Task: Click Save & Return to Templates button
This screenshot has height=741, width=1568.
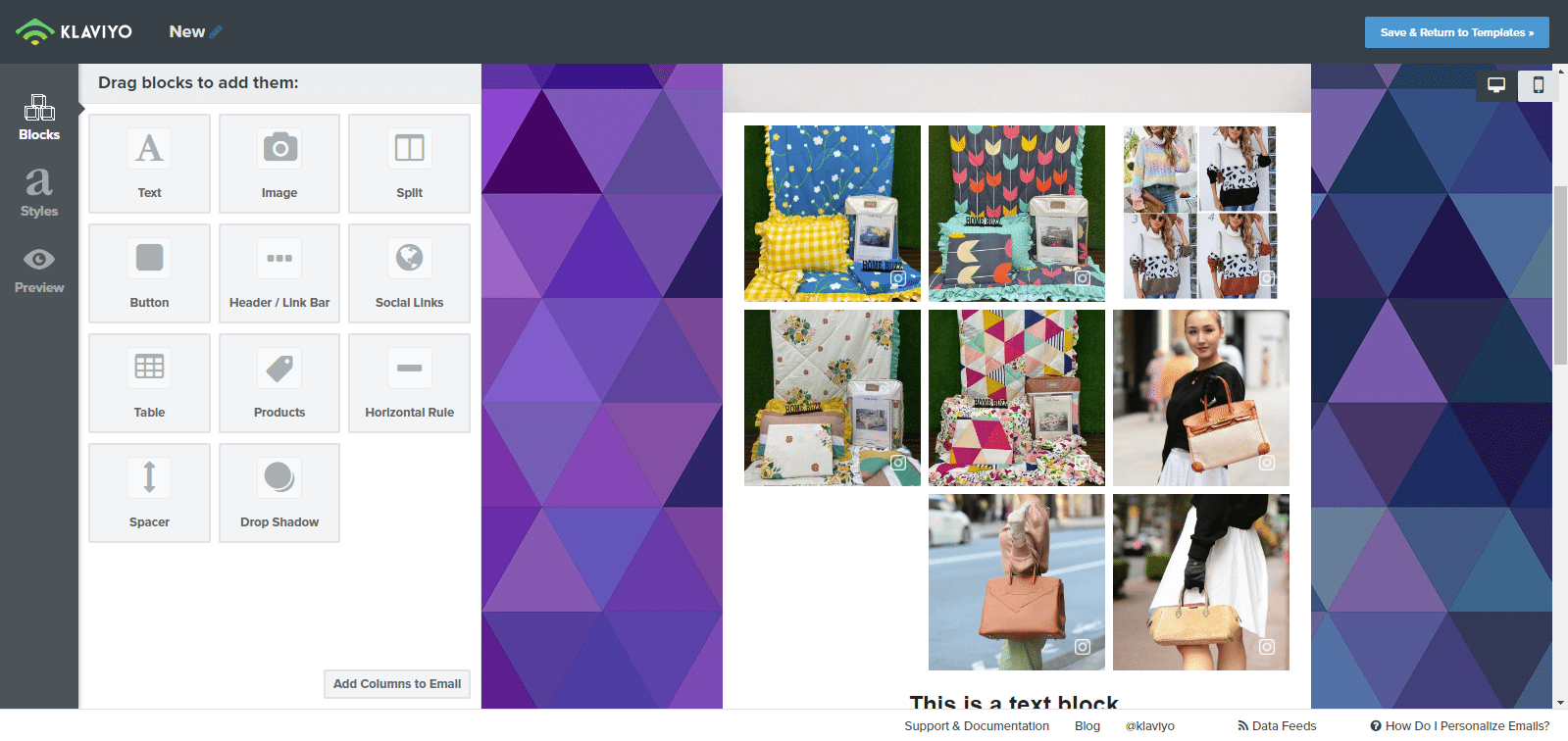Action: [1456, 32]
